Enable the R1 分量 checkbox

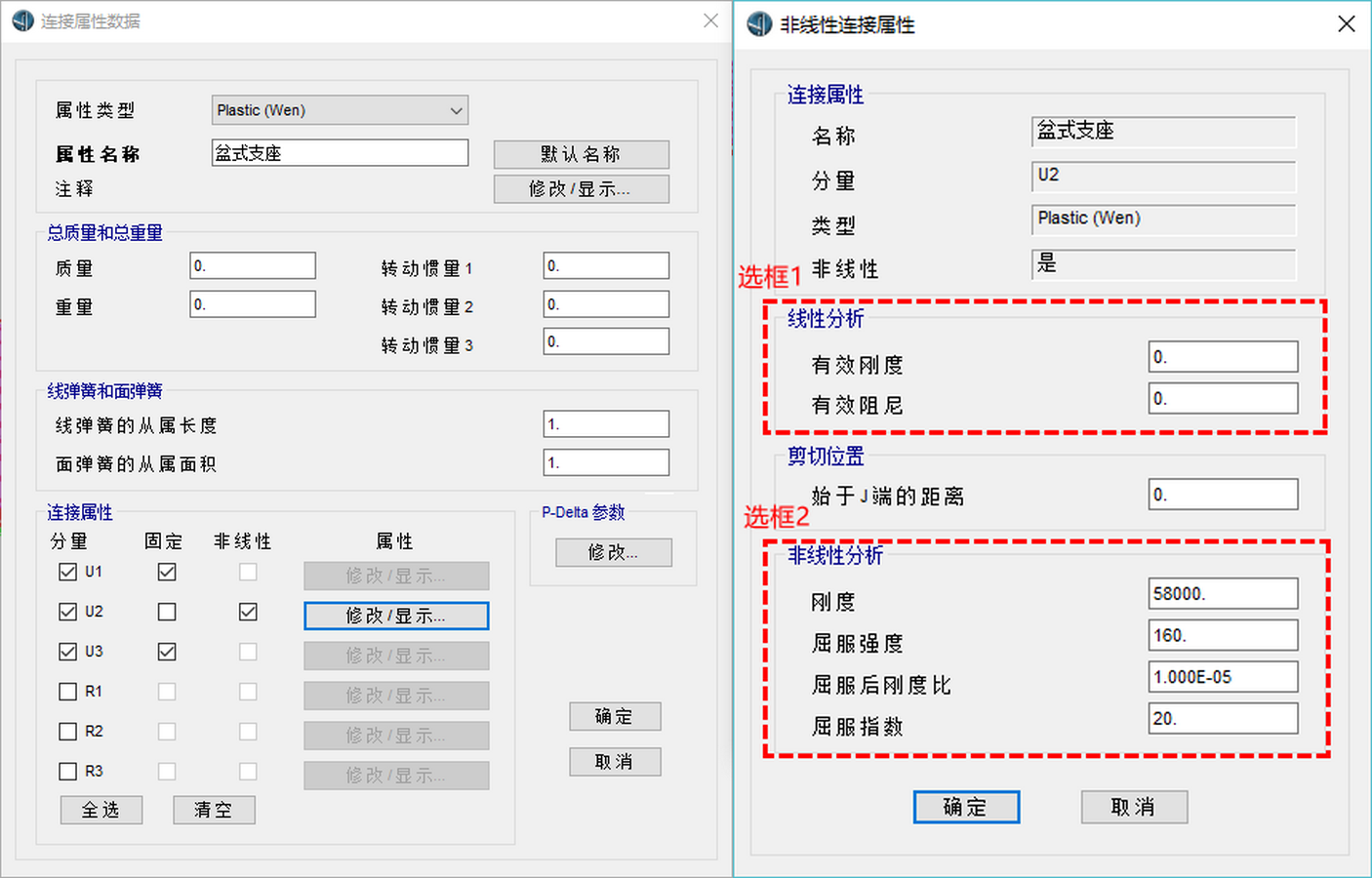pyautogui.click(x=67, y=692)
